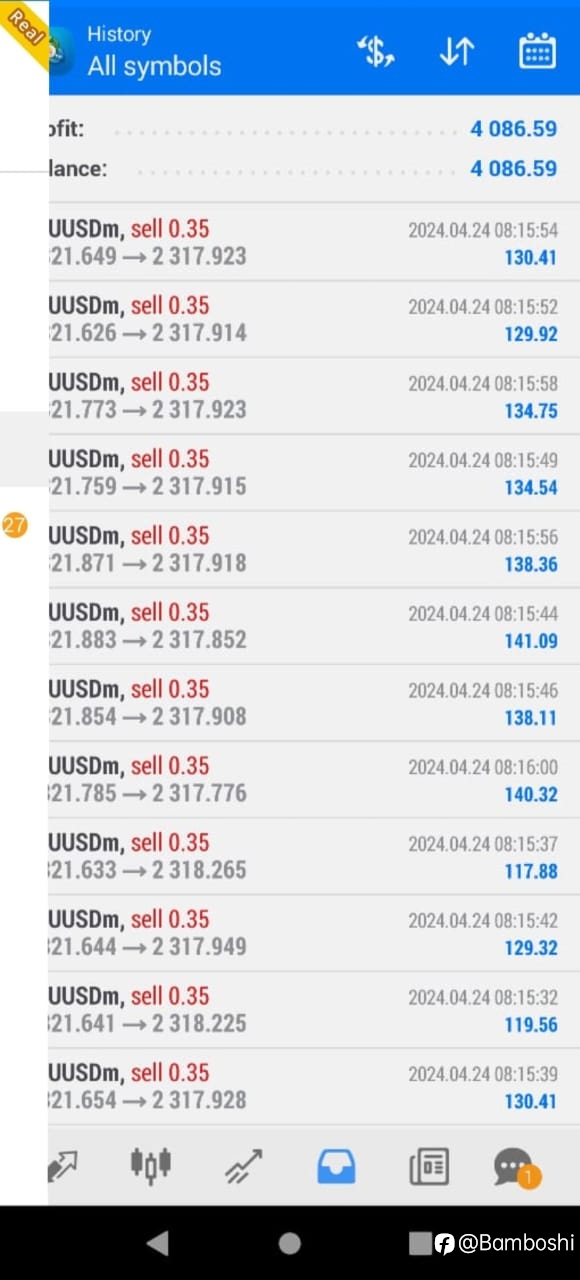Open the Quotes arrows tab icon
Screen dimensions: 580x1280
62,1166
